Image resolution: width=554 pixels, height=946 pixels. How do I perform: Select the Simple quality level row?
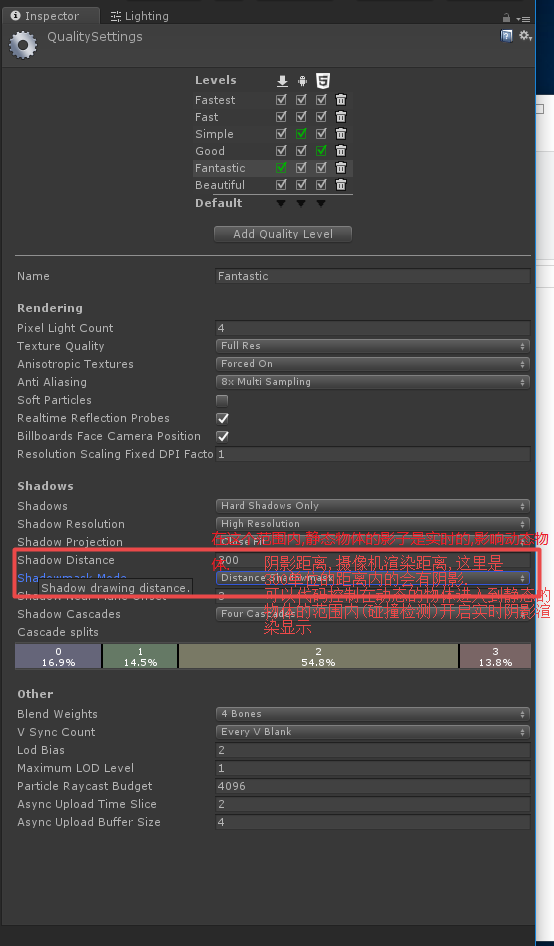[273, 133]
